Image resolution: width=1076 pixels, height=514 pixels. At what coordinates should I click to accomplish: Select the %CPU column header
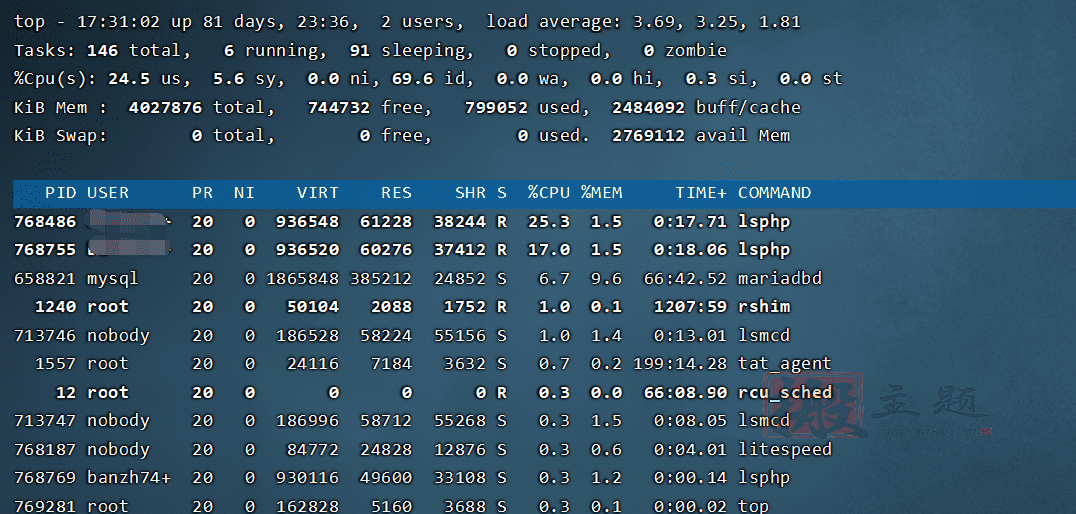coord(549,194)
